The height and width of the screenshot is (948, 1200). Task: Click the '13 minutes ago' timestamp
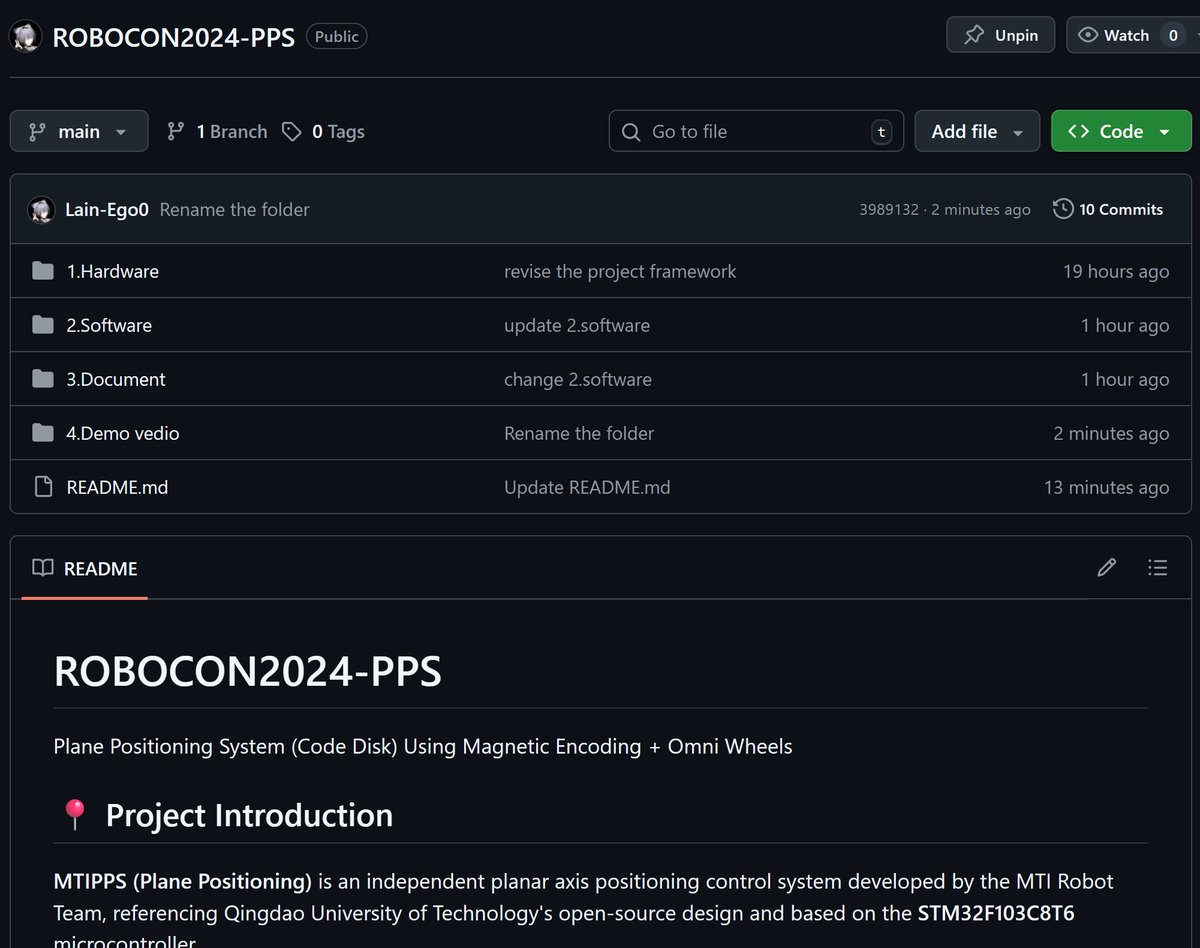point(1106,487)
